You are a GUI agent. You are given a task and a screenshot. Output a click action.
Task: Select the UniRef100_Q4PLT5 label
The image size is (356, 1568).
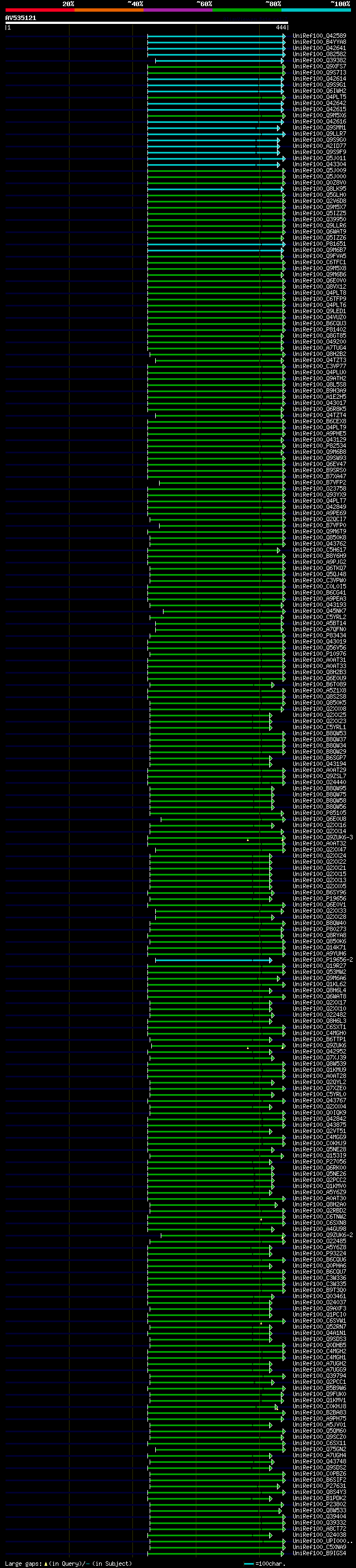pos(319,97)
